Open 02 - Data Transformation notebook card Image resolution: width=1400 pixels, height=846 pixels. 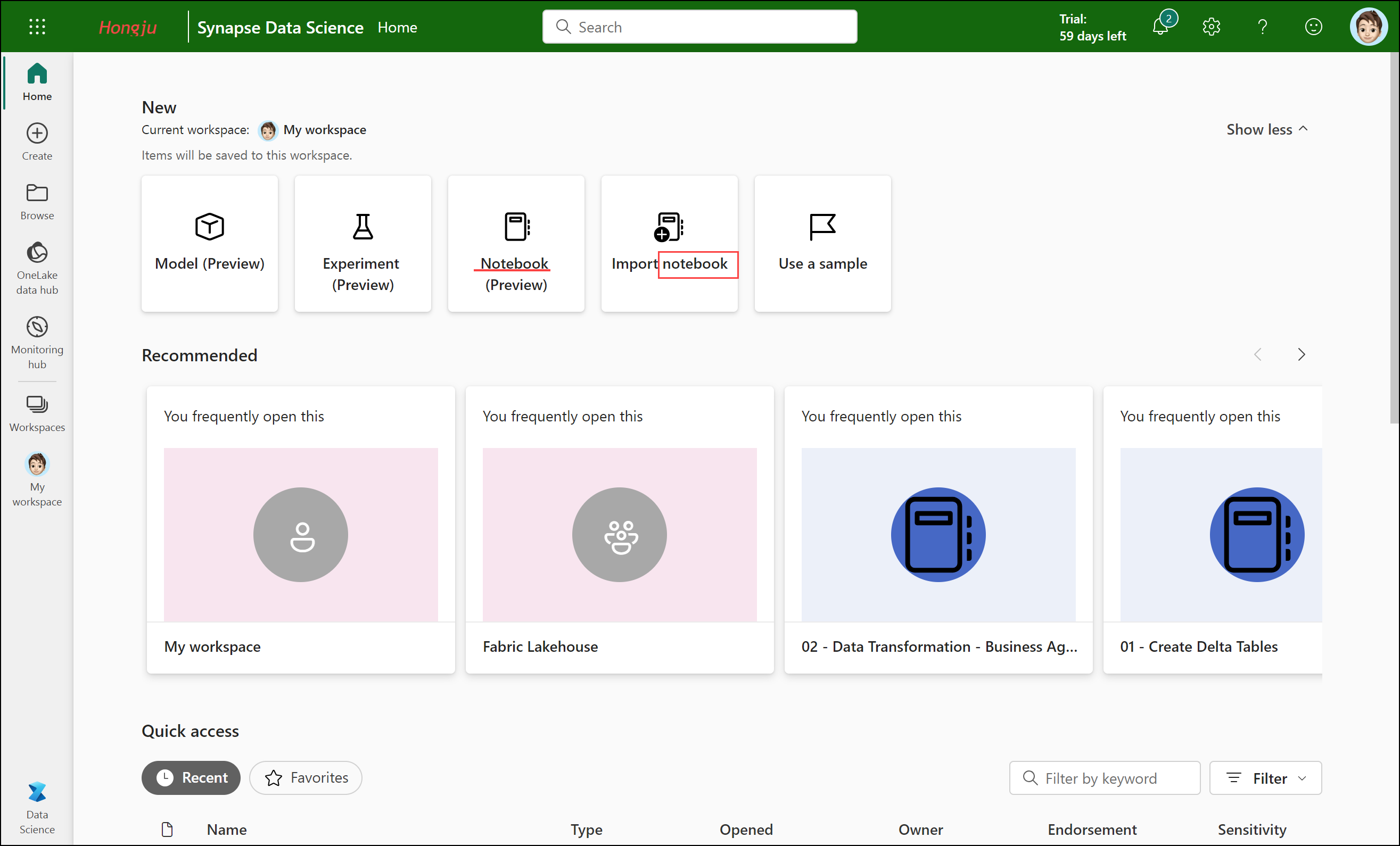click(x=938, y=530)
